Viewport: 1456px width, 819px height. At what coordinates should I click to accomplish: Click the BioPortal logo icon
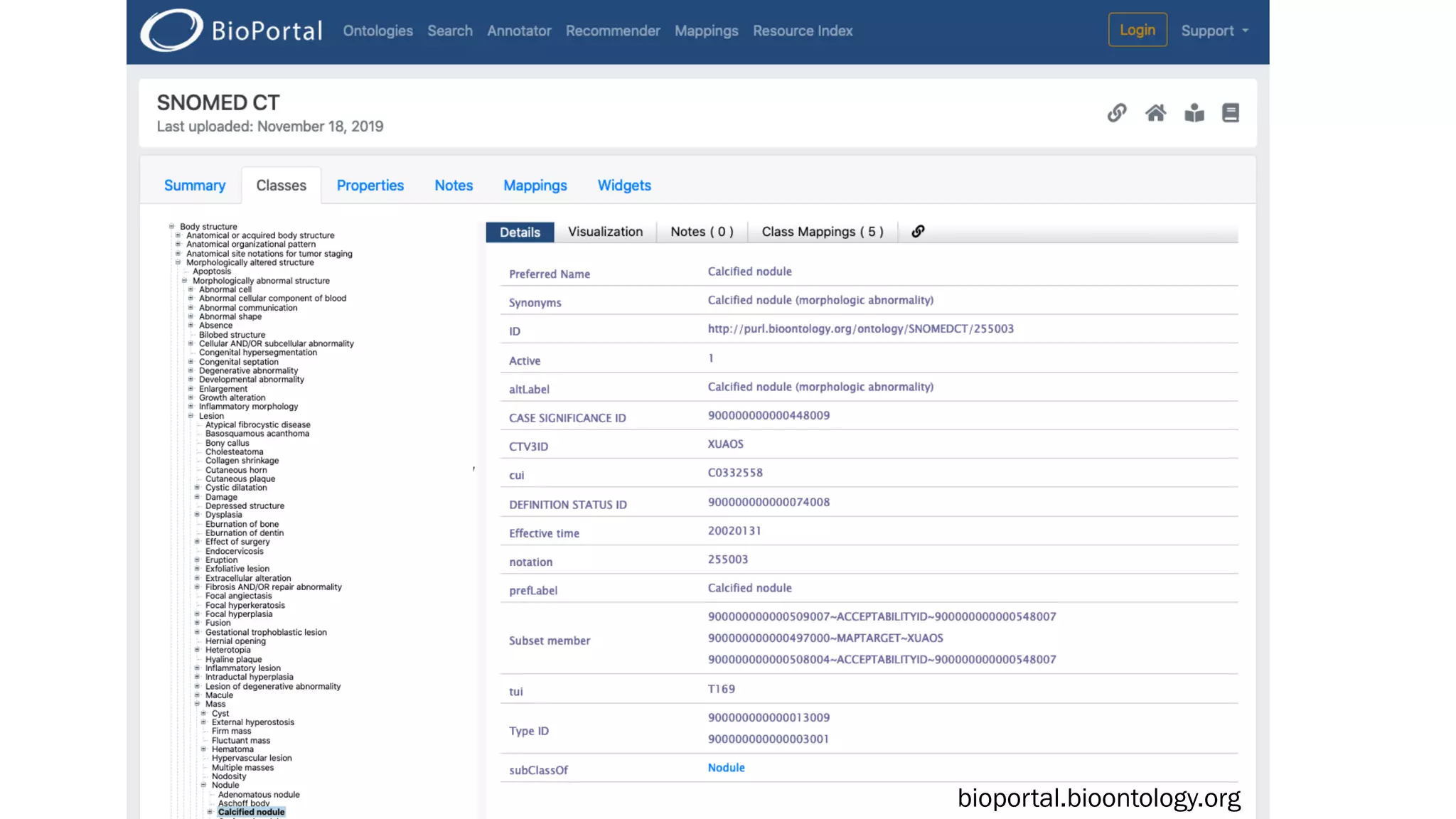(171, 31)
